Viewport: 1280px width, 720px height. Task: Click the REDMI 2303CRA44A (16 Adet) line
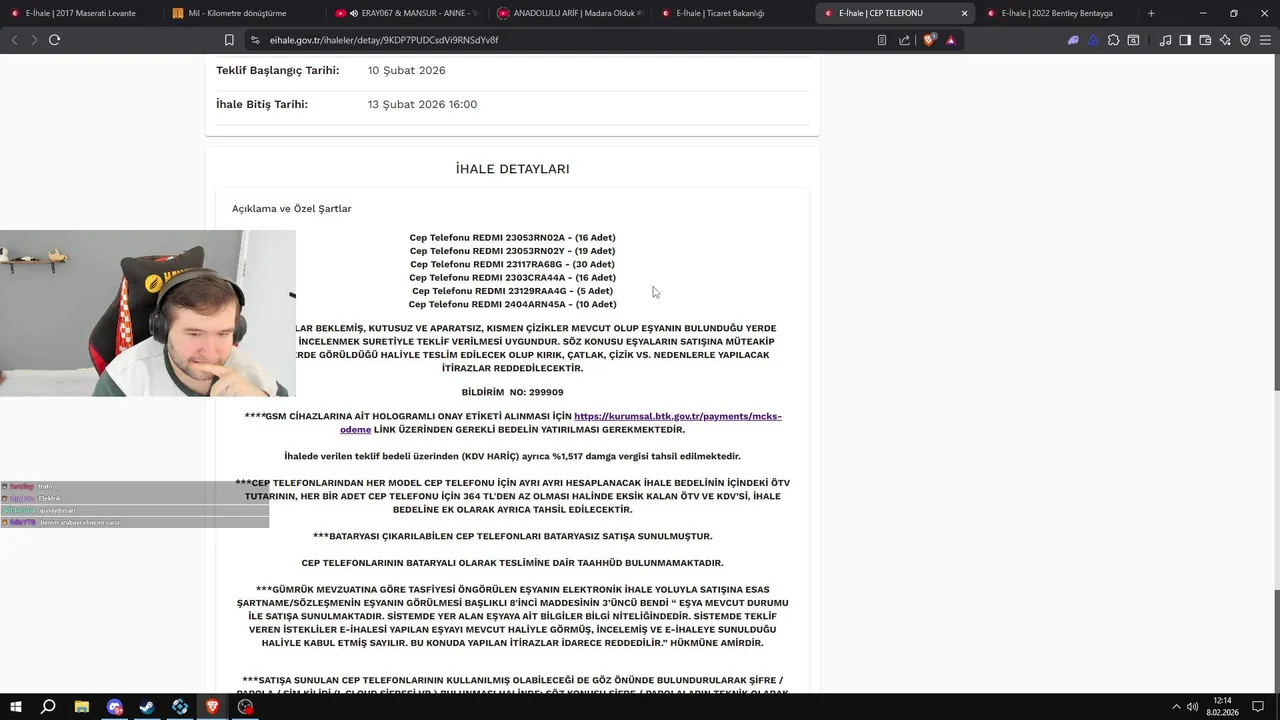click(x=512, y=277)
